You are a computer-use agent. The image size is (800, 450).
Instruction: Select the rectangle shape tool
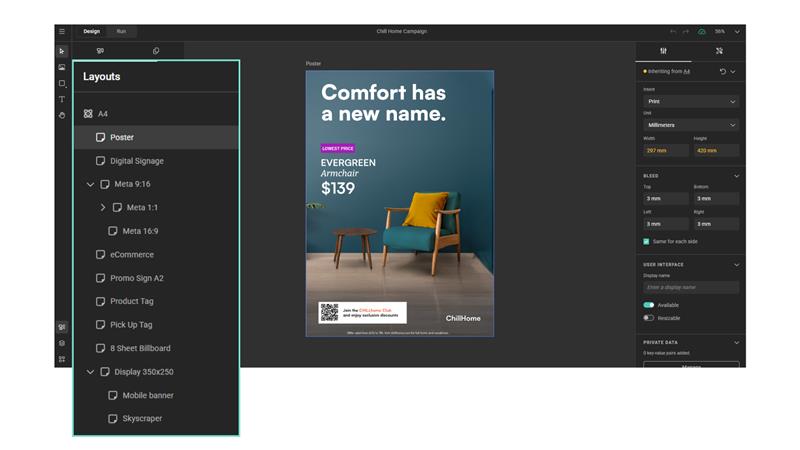pyautogui.click(x=62, y=83)
